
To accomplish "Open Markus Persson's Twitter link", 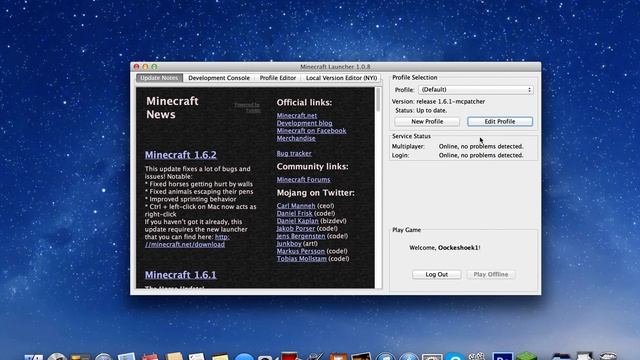I will pyautogui.click(x=301, y=251).
